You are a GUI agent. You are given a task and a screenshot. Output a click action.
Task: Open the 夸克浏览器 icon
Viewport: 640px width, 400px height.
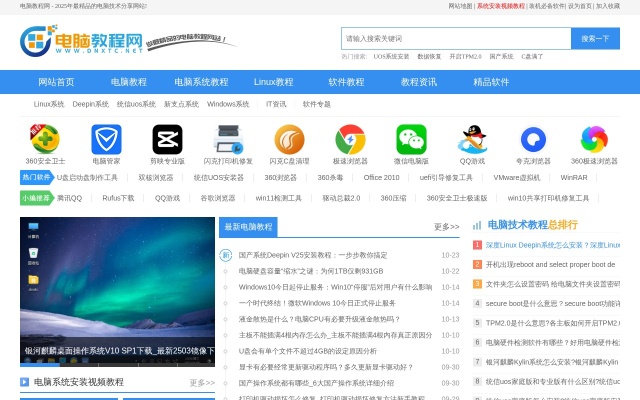pyautogui.click(x=533, y=139)
